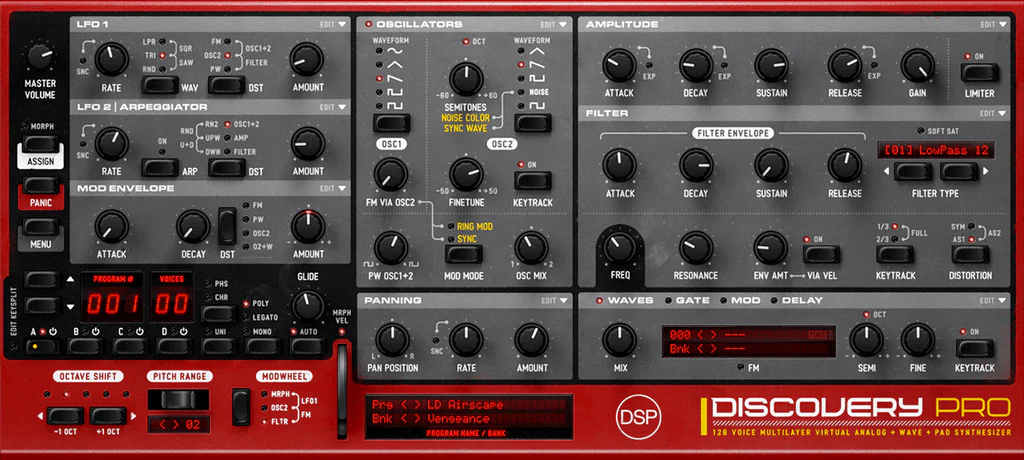Click the UNI unison button
The image size is (1024, 460).
(x=219, y=346)
